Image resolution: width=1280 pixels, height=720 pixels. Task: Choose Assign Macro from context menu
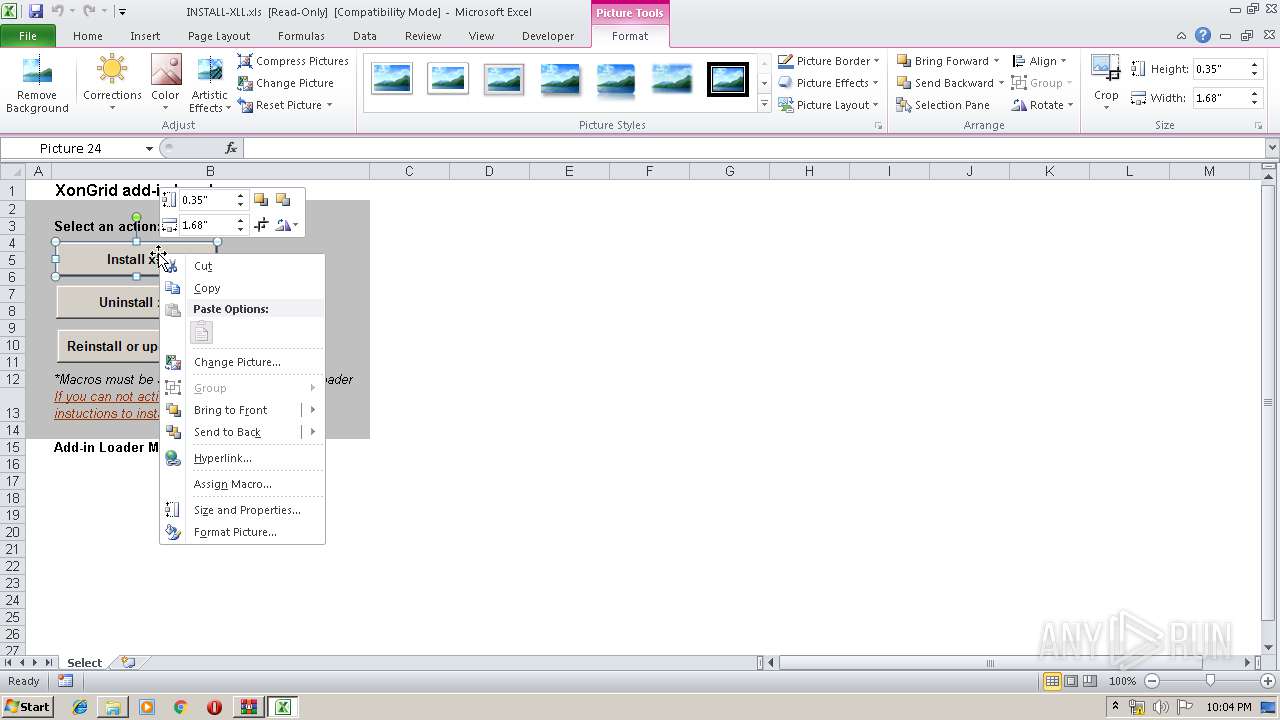click(243, 484)
